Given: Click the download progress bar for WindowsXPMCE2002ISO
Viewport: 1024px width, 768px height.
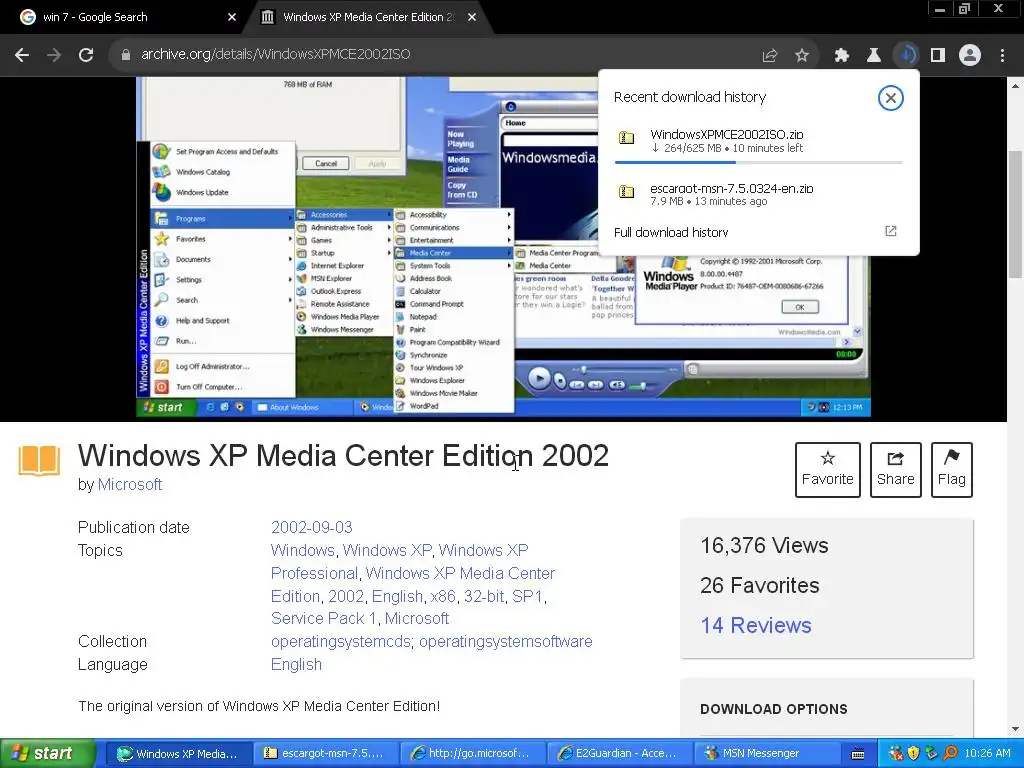Looking at the screenshot, I should coord(758,162).
